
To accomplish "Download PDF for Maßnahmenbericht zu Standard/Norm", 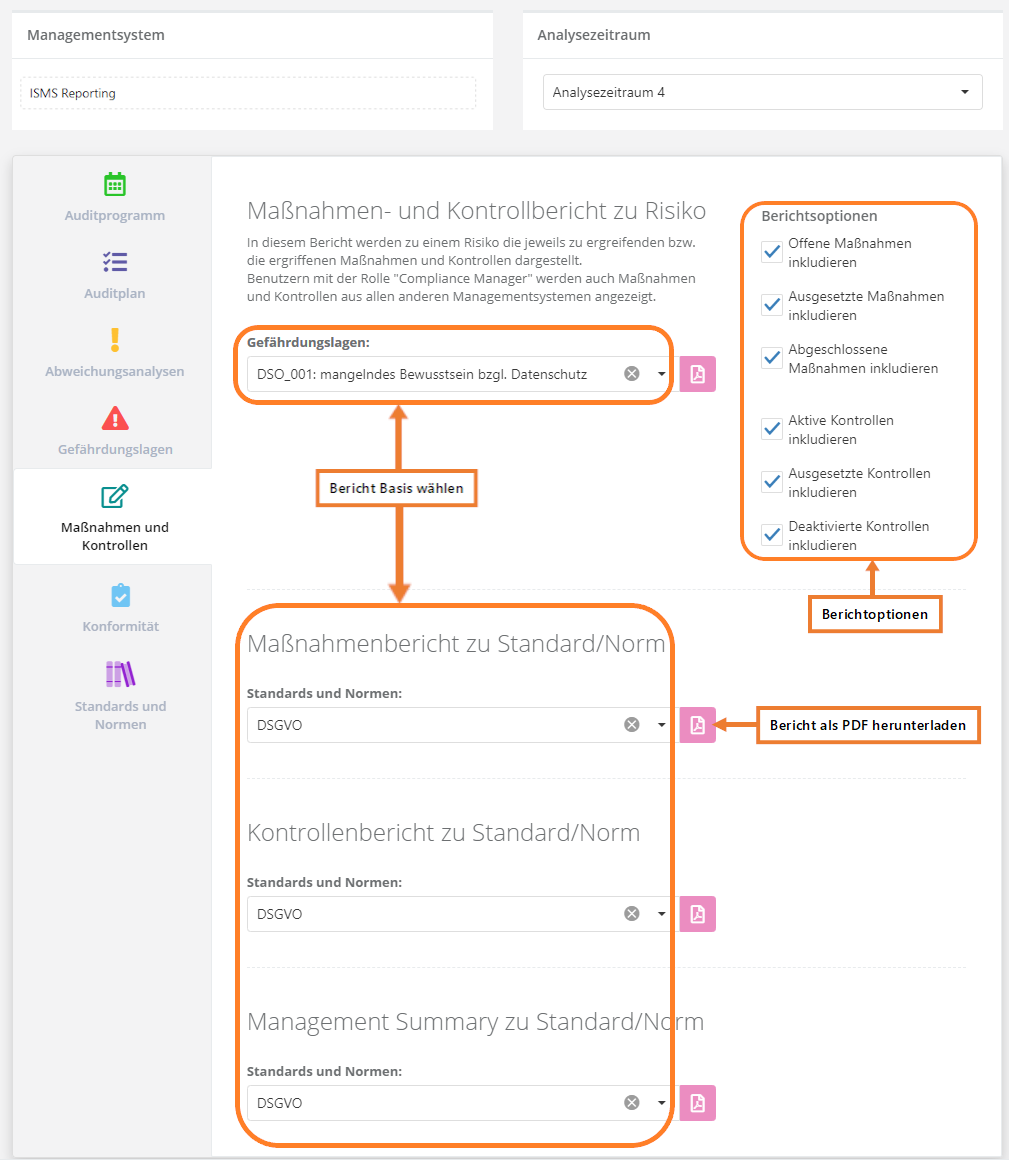I will 698,725.
